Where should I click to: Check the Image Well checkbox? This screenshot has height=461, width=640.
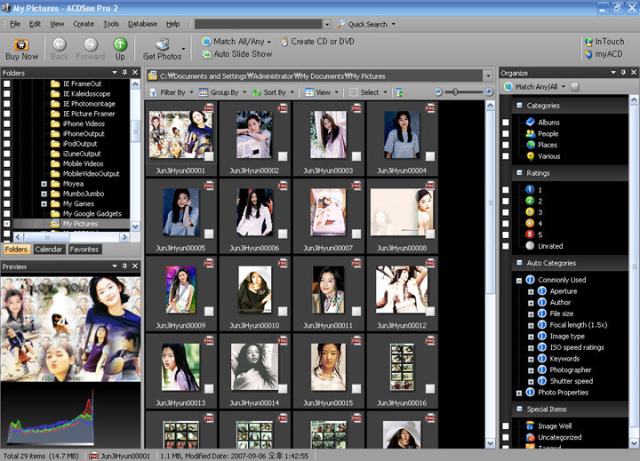tap(505, 426)
